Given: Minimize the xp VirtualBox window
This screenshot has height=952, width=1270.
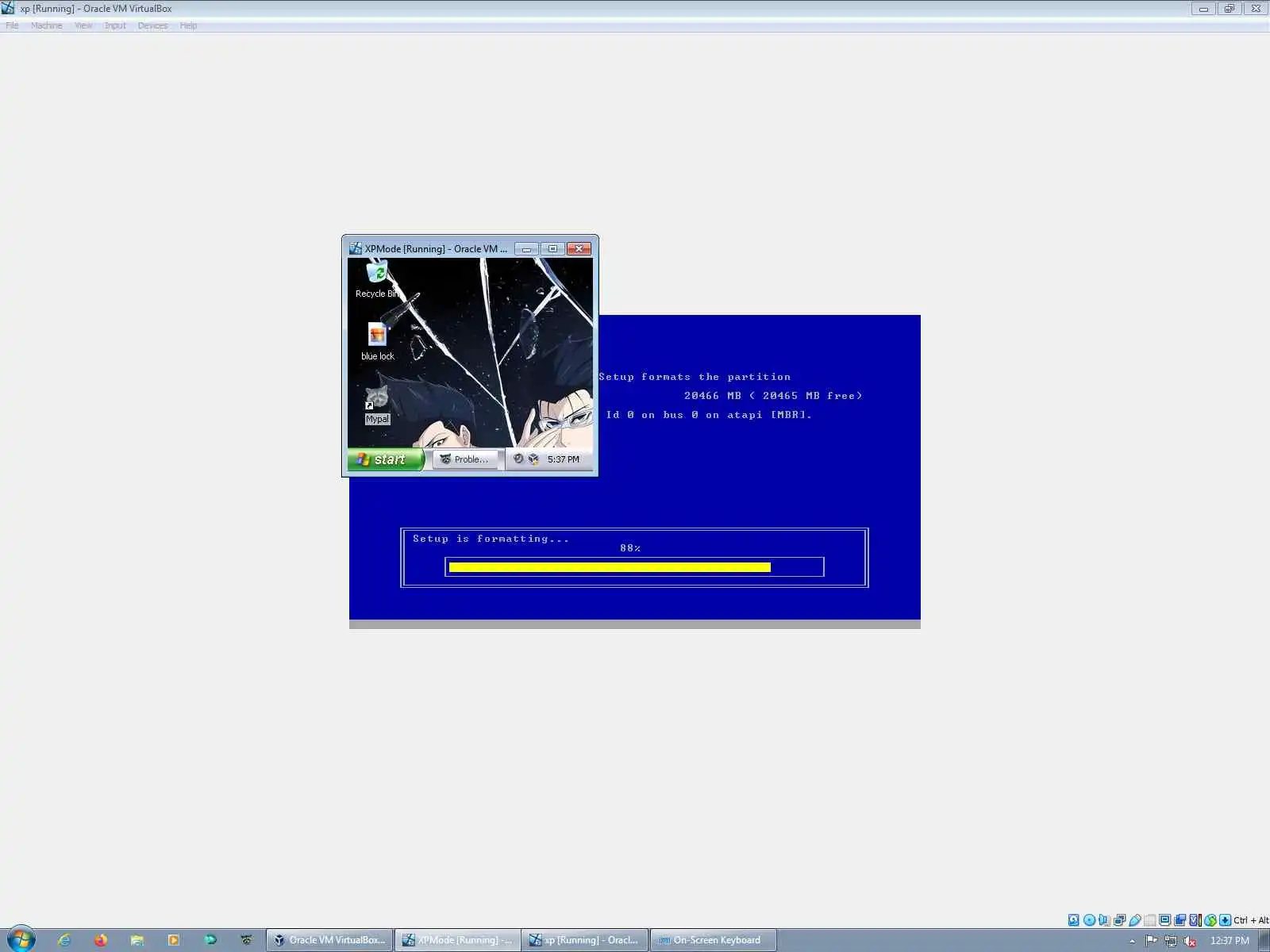Looking at the screenshot, I should coord(1203,9).
